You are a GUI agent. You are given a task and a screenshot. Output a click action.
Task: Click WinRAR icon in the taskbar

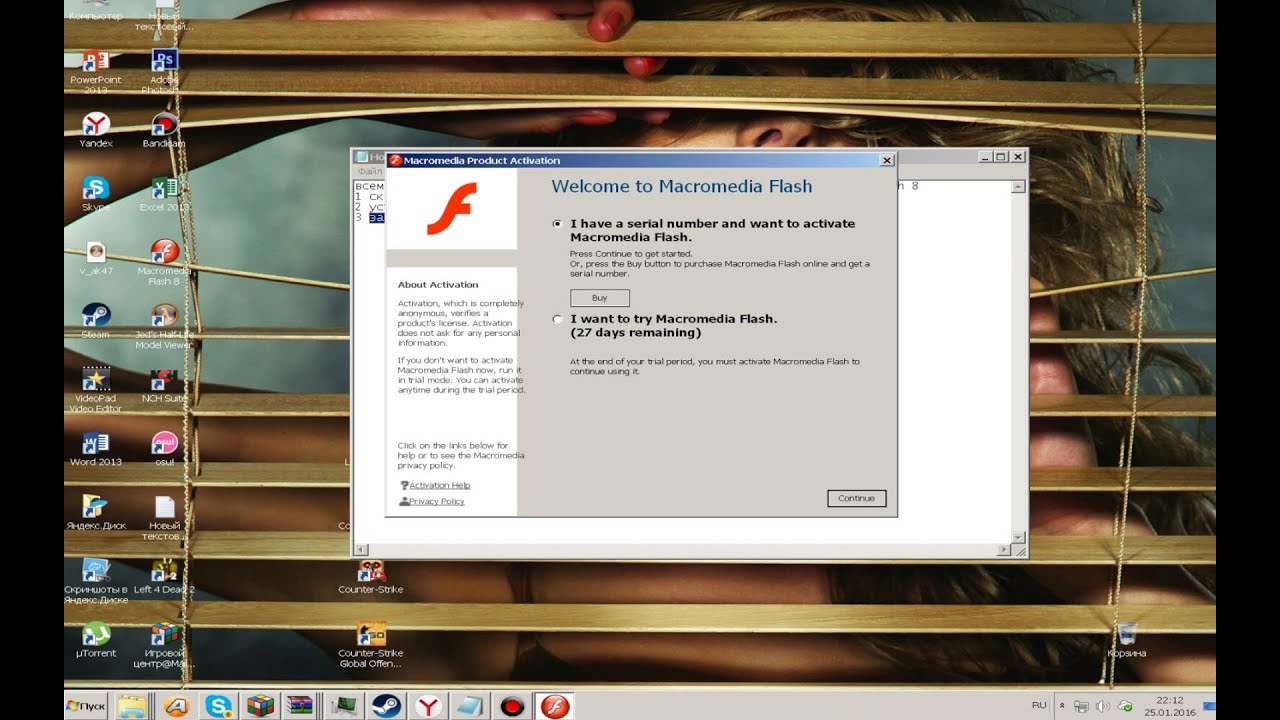[x=299, y=706]
